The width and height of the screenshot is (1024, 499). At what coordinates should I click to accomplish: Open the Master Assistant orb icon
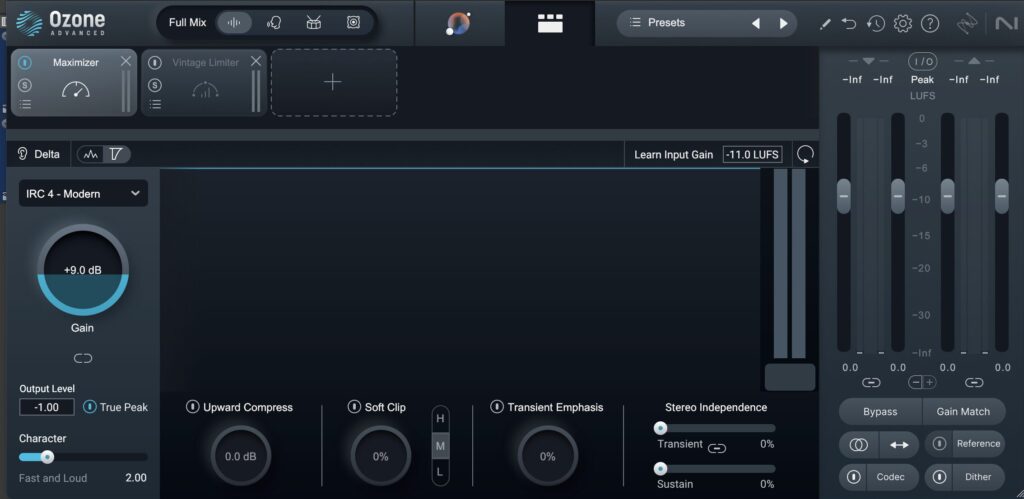(459, 23)
